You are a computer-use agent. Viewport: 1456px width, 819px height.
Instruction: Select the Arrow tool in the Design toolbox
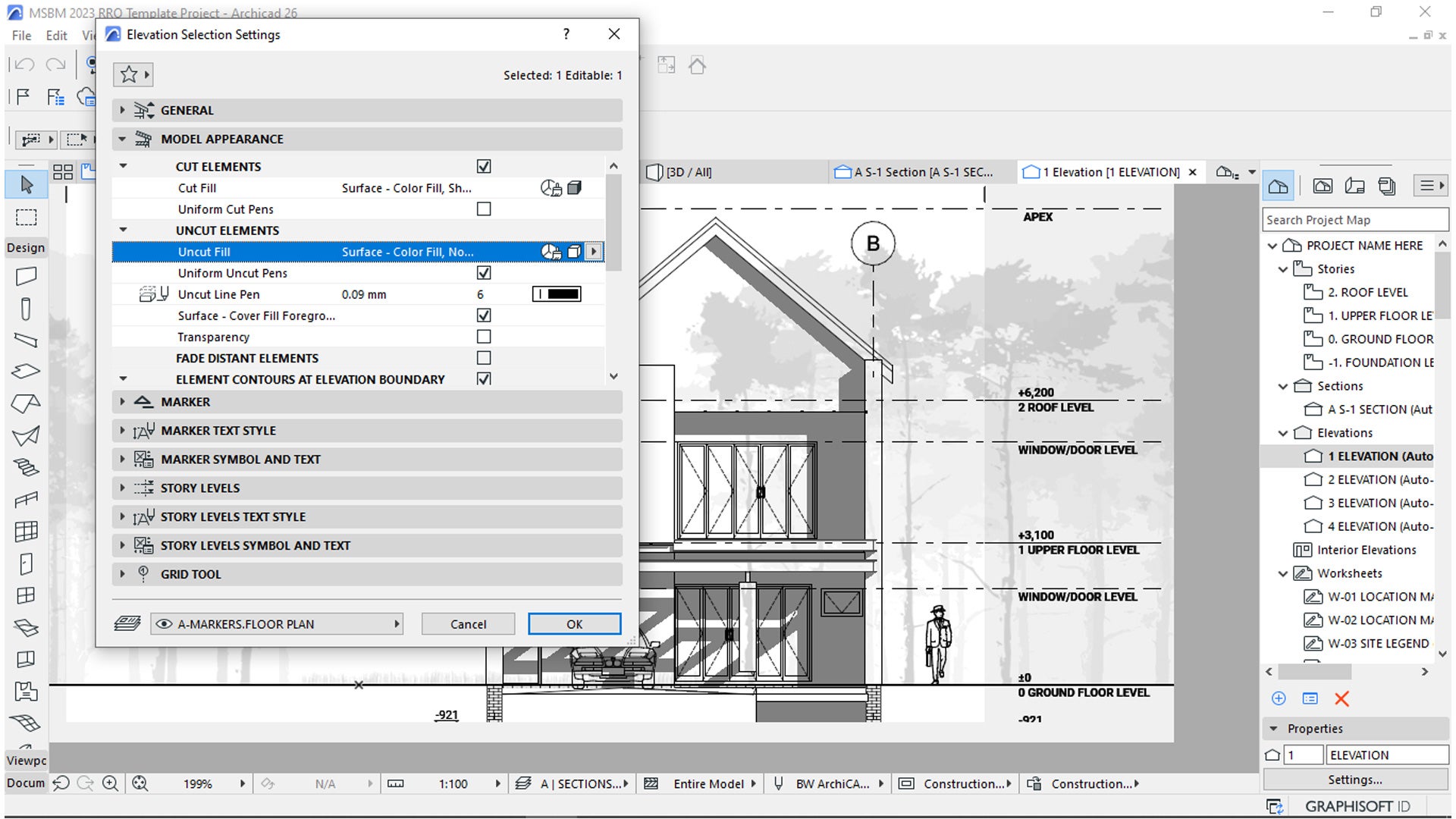click(x=25, y=184)
